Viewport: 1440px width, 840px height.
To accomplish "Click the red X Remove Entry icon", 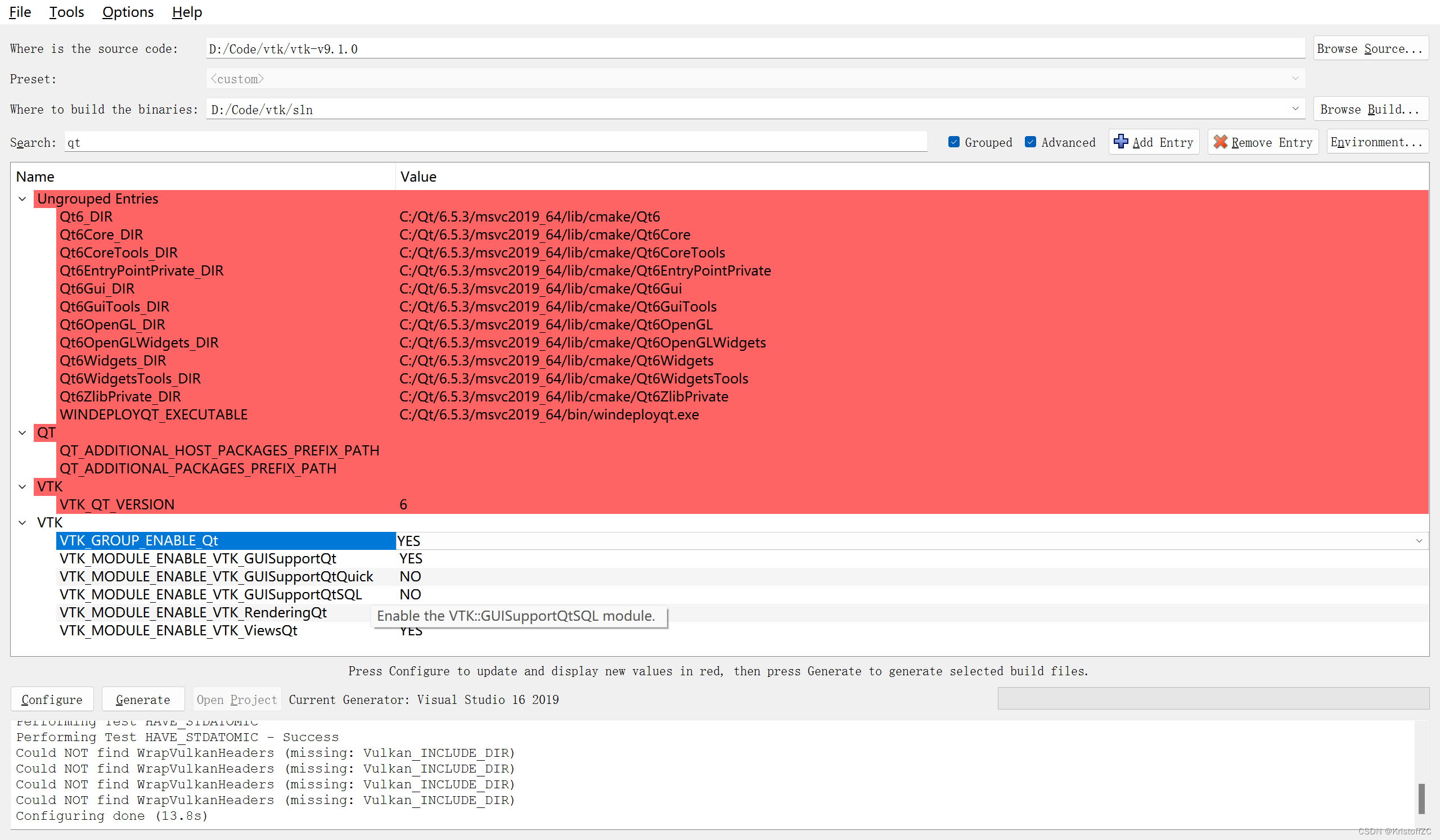I will pos(1220,142).
